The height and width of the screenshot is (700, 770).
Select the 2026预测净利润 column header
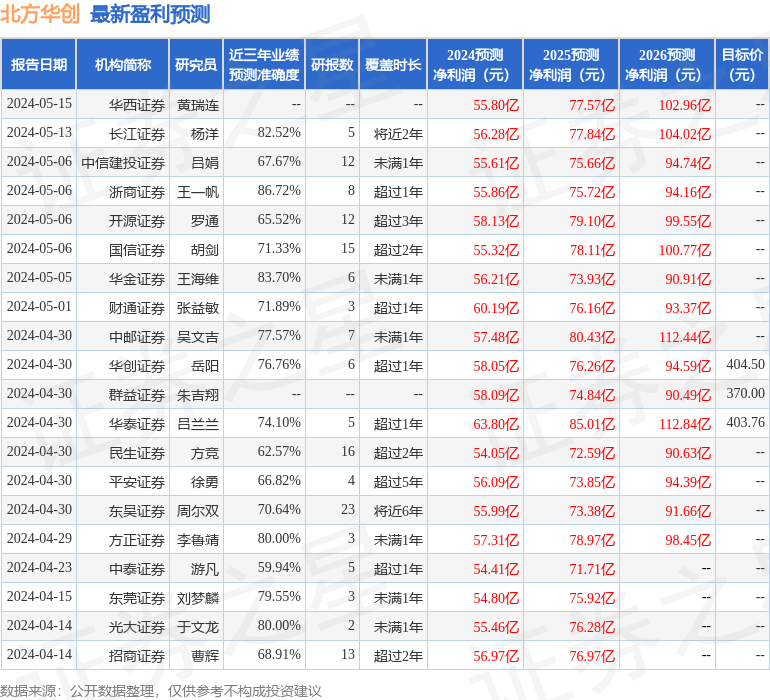(667, 65)
